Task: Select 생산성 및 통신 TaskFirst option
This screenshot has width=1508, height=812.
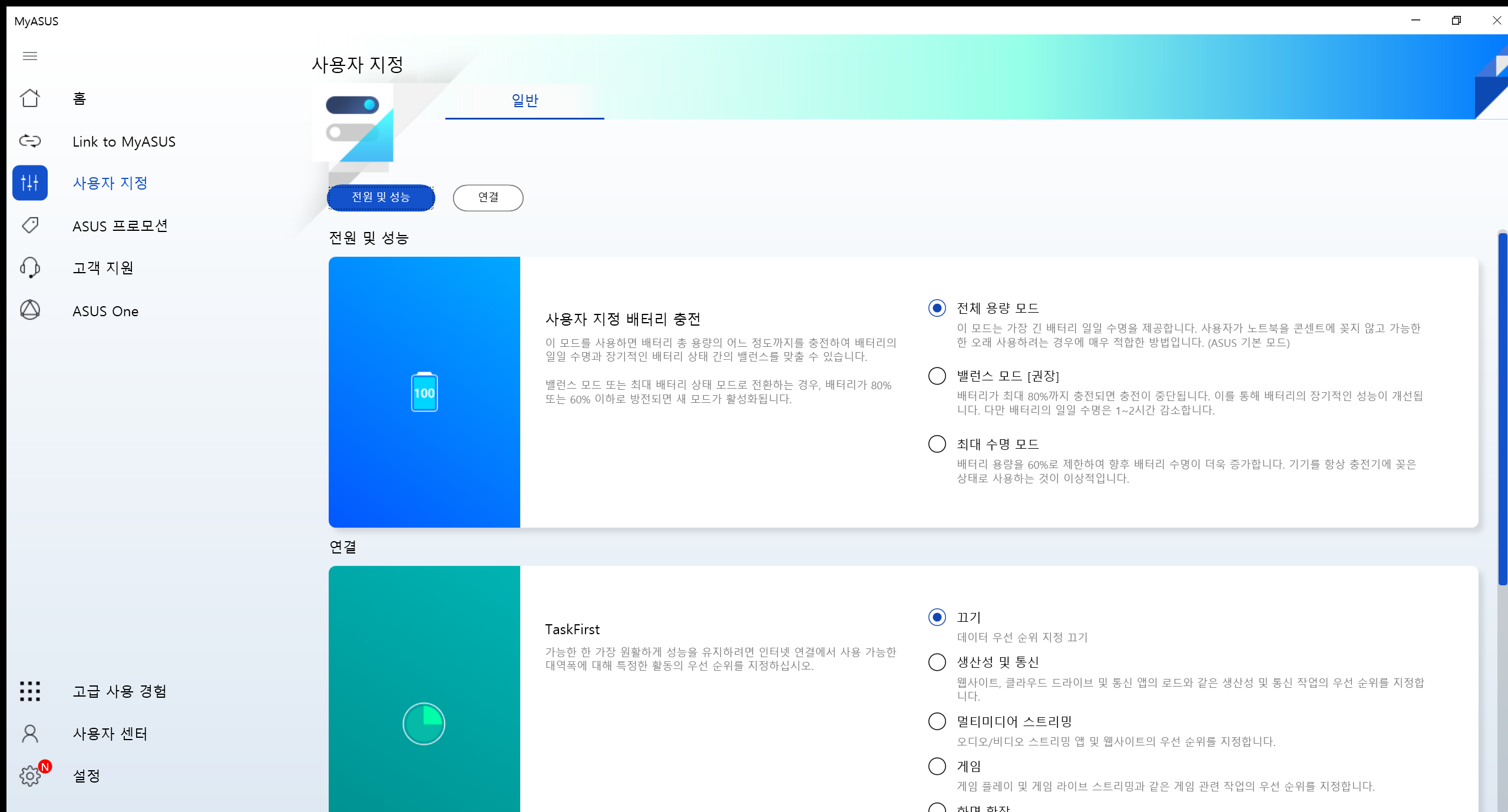Action: click(x=937, y=662)
